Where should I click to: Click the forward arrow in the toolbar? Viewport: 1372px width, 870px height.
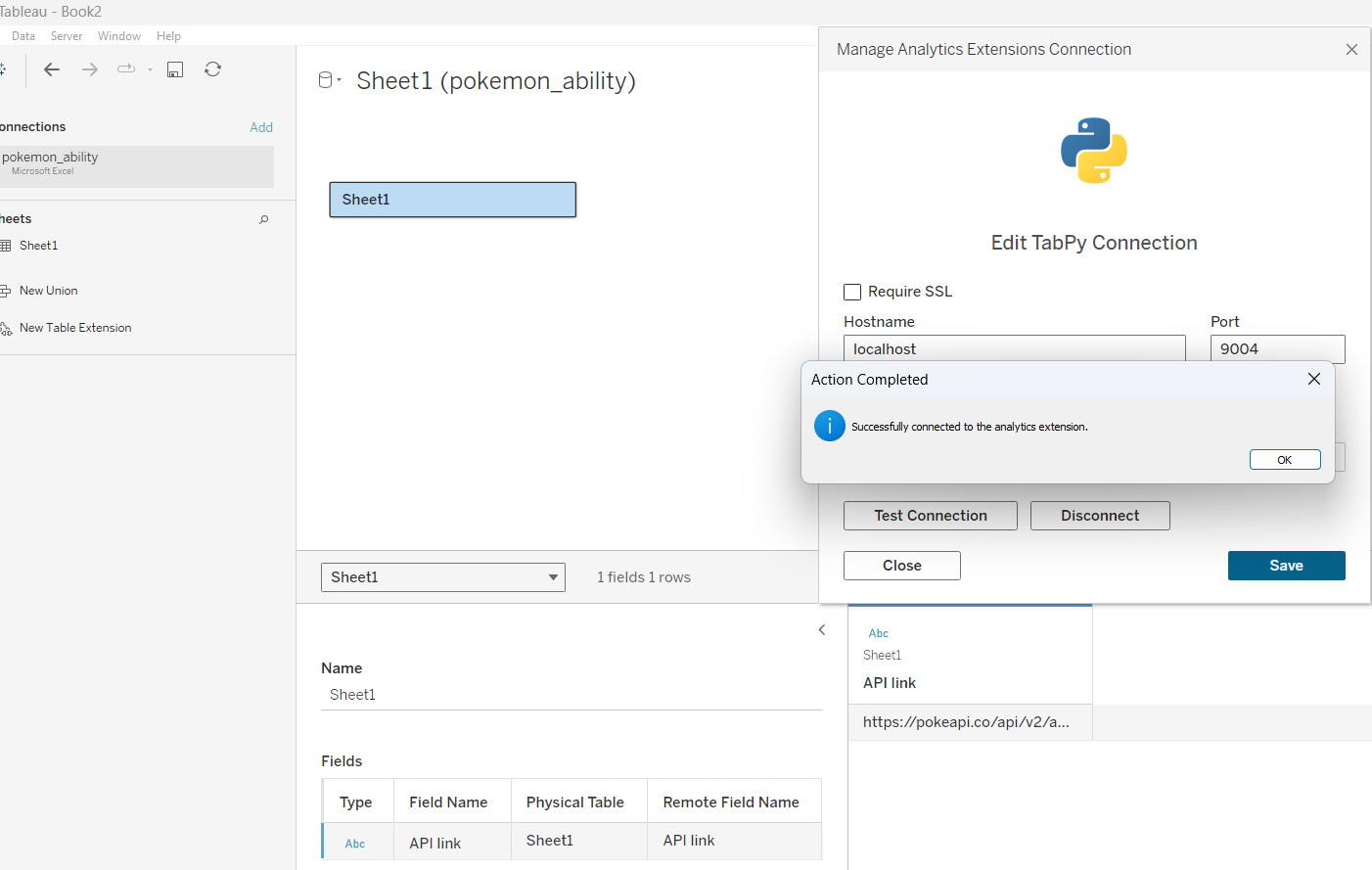pyautogui.click(x=90, y=69)
